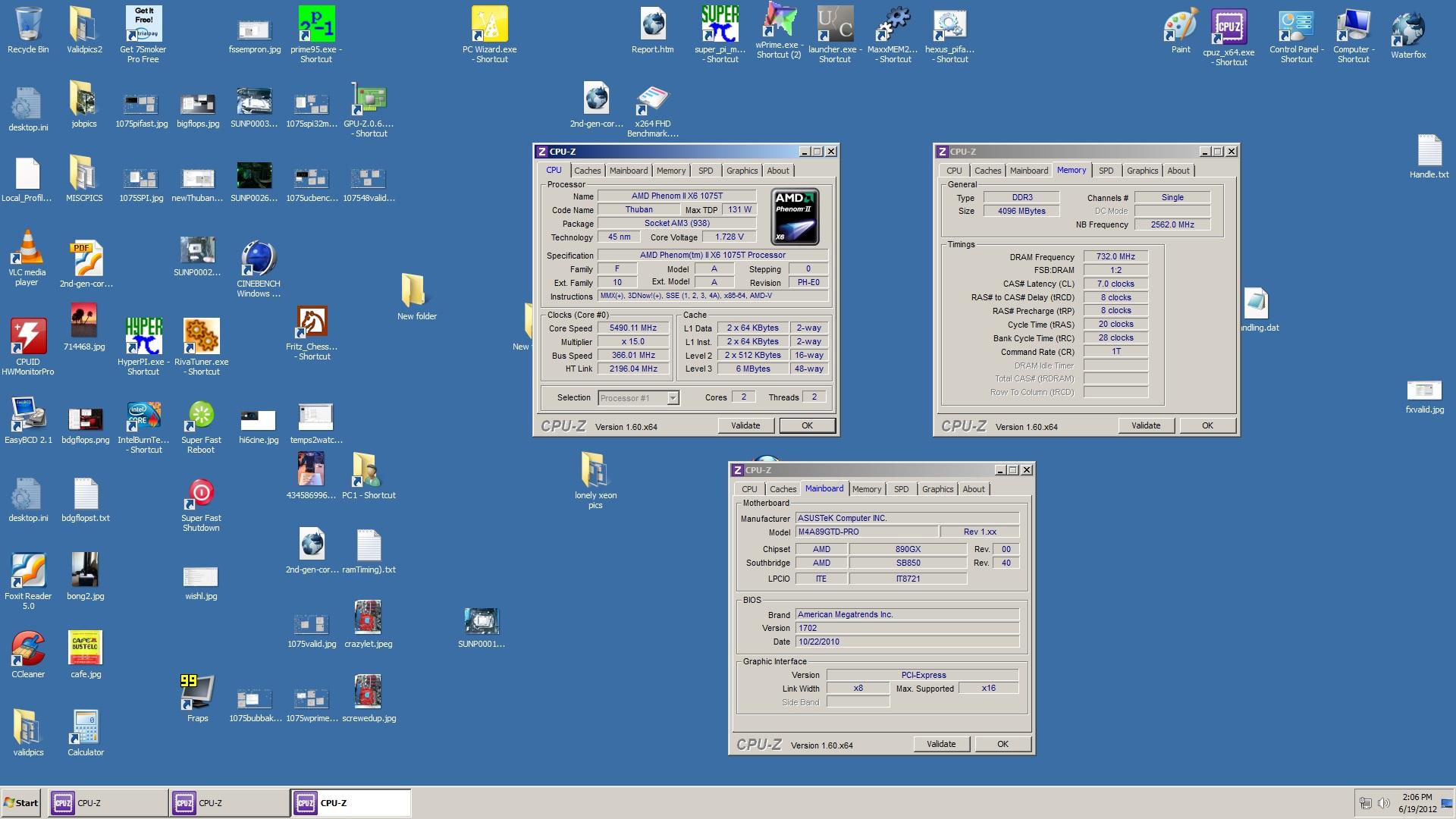The width and height of the screenshot is (1456, 819).
Task: Launch the Waterfox browser icon
Action: point(1408,35)
